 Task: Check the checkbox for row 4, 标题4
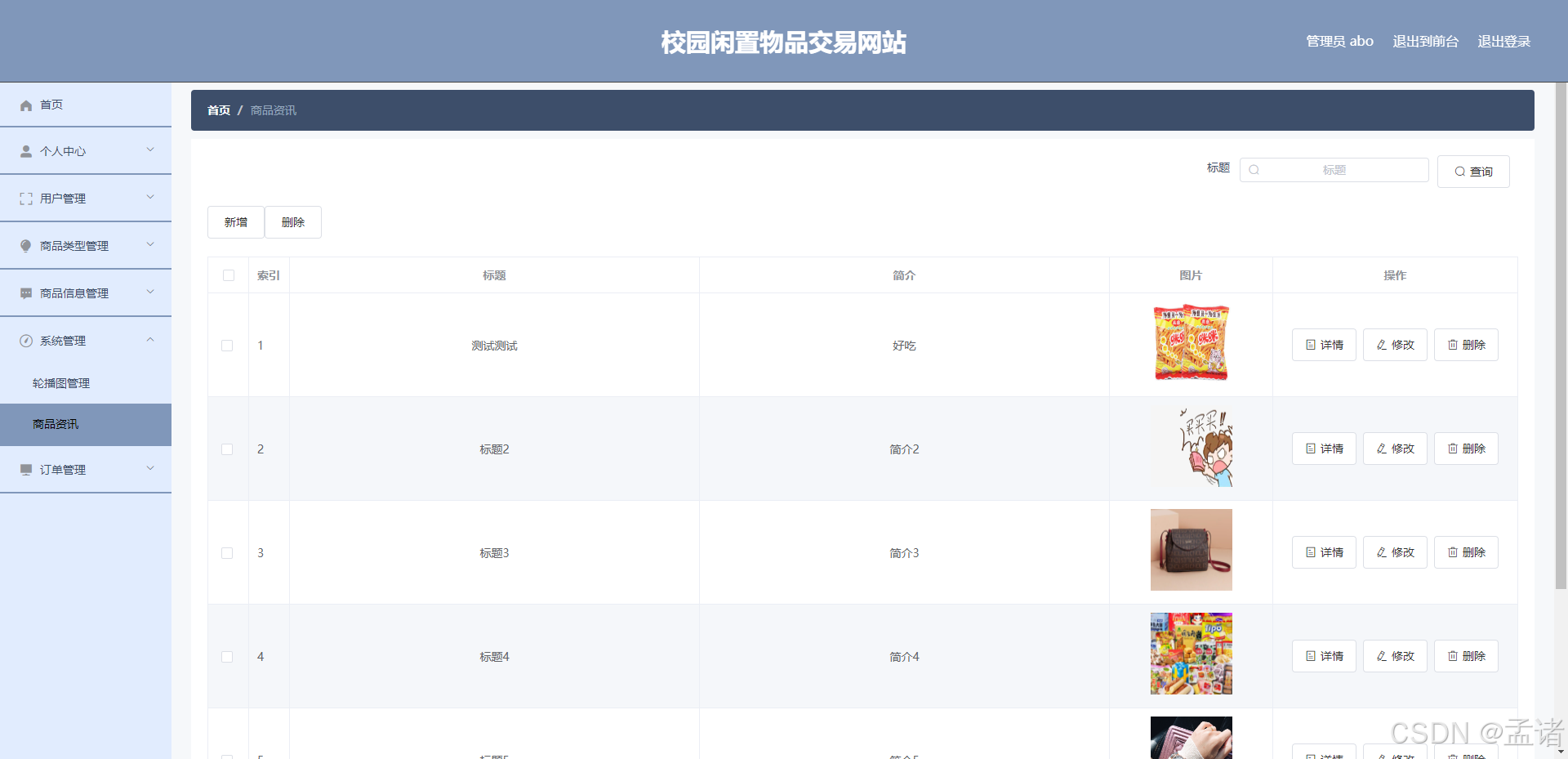coord(227,657)
